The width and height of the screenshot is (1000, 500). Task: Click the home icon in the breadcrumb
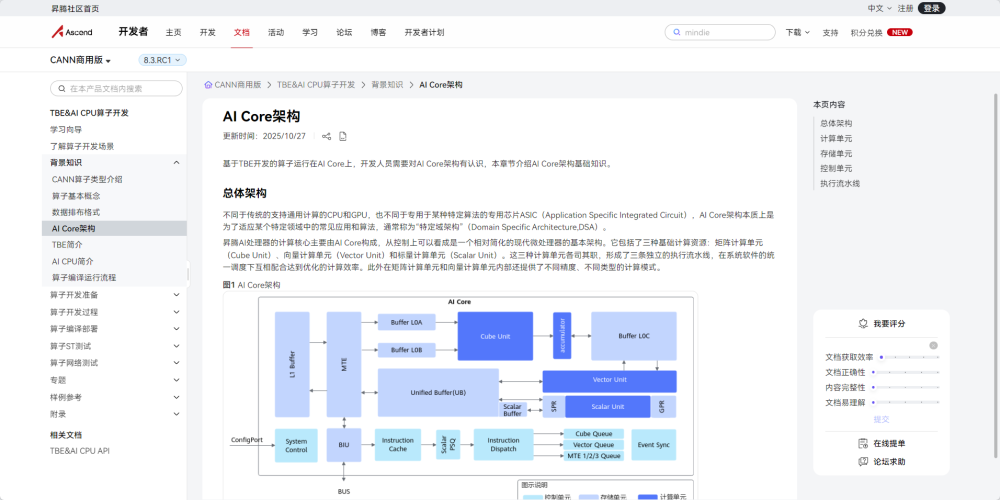pyautogui.click(x=209, y=85)
